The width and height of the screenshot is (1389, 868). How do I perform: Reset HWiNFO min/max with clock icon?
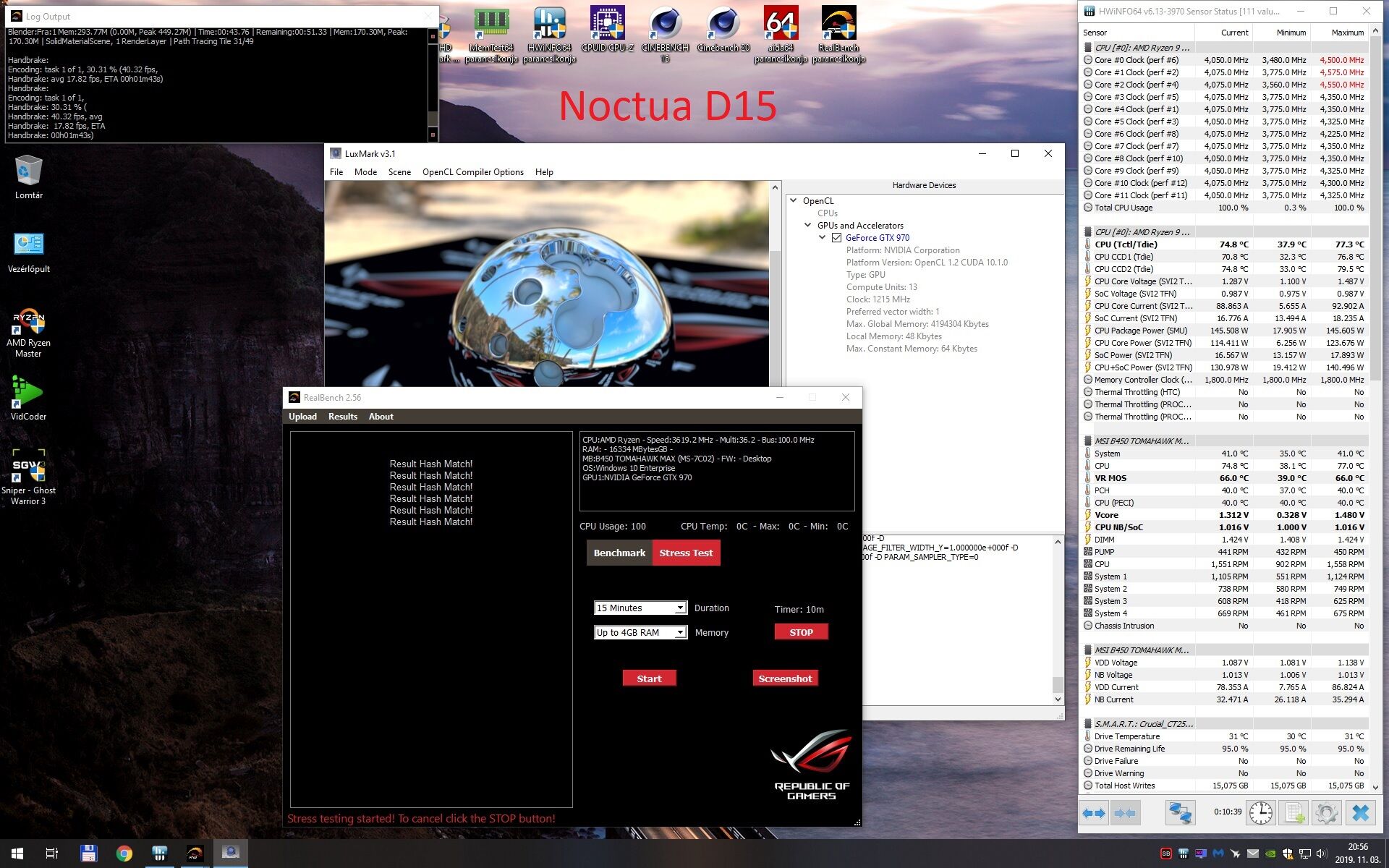pos(1261,813)
